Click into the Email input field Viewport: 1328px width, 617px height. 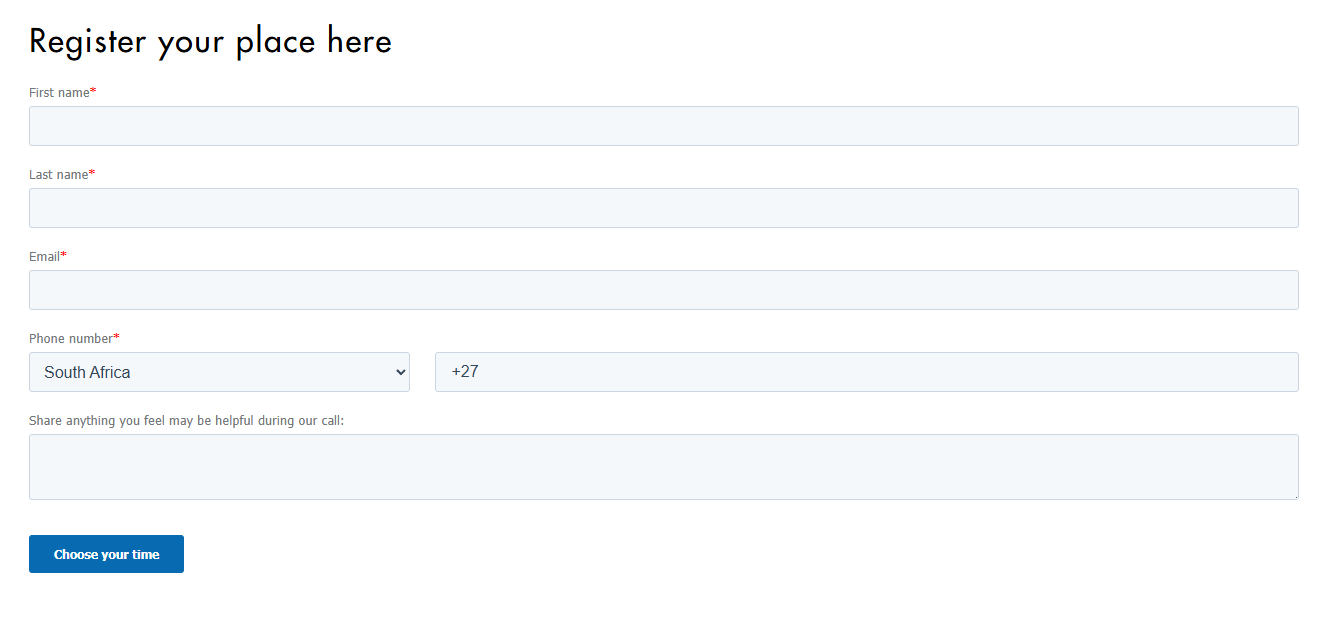coord(664,290)
